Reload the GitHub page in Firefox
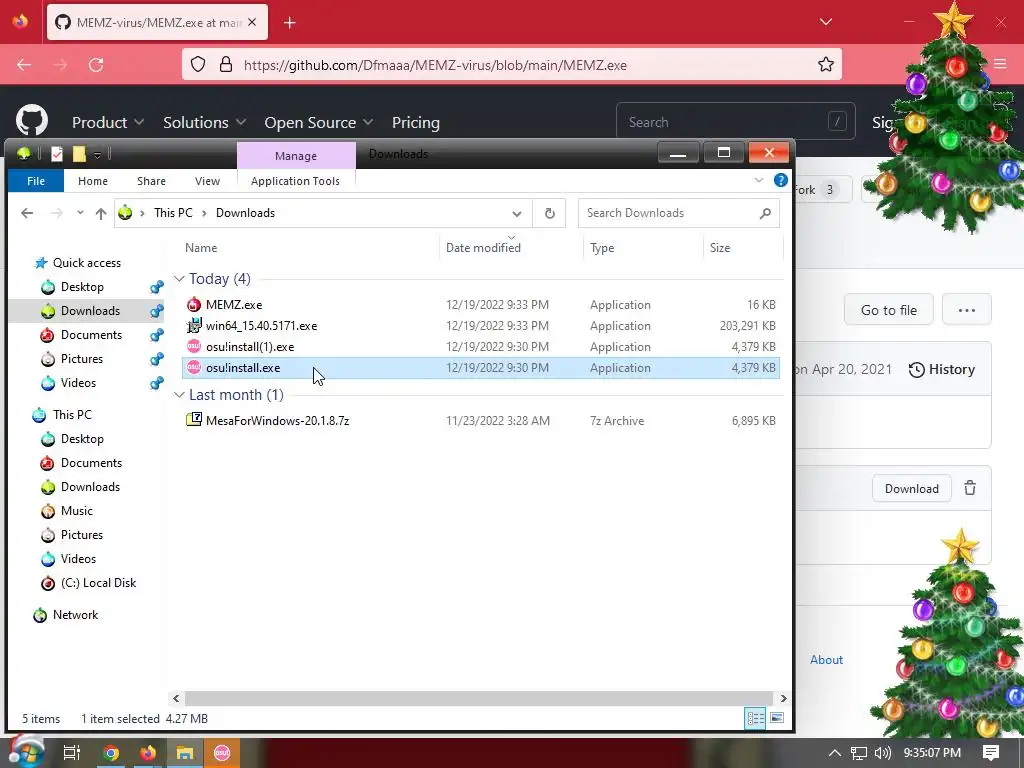The height and width of the screenshot is (768, 1024). point(96,65)
